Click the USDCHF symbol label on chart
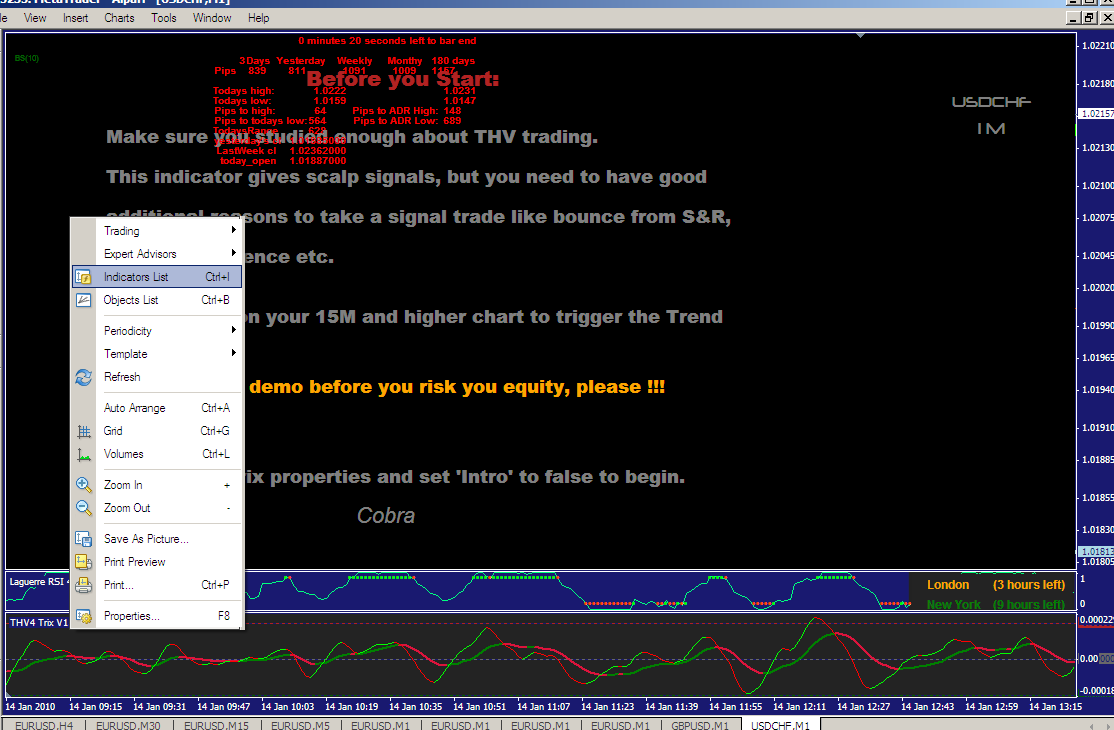The width and height of the screenshot is (1114, 730). point(991,102)
